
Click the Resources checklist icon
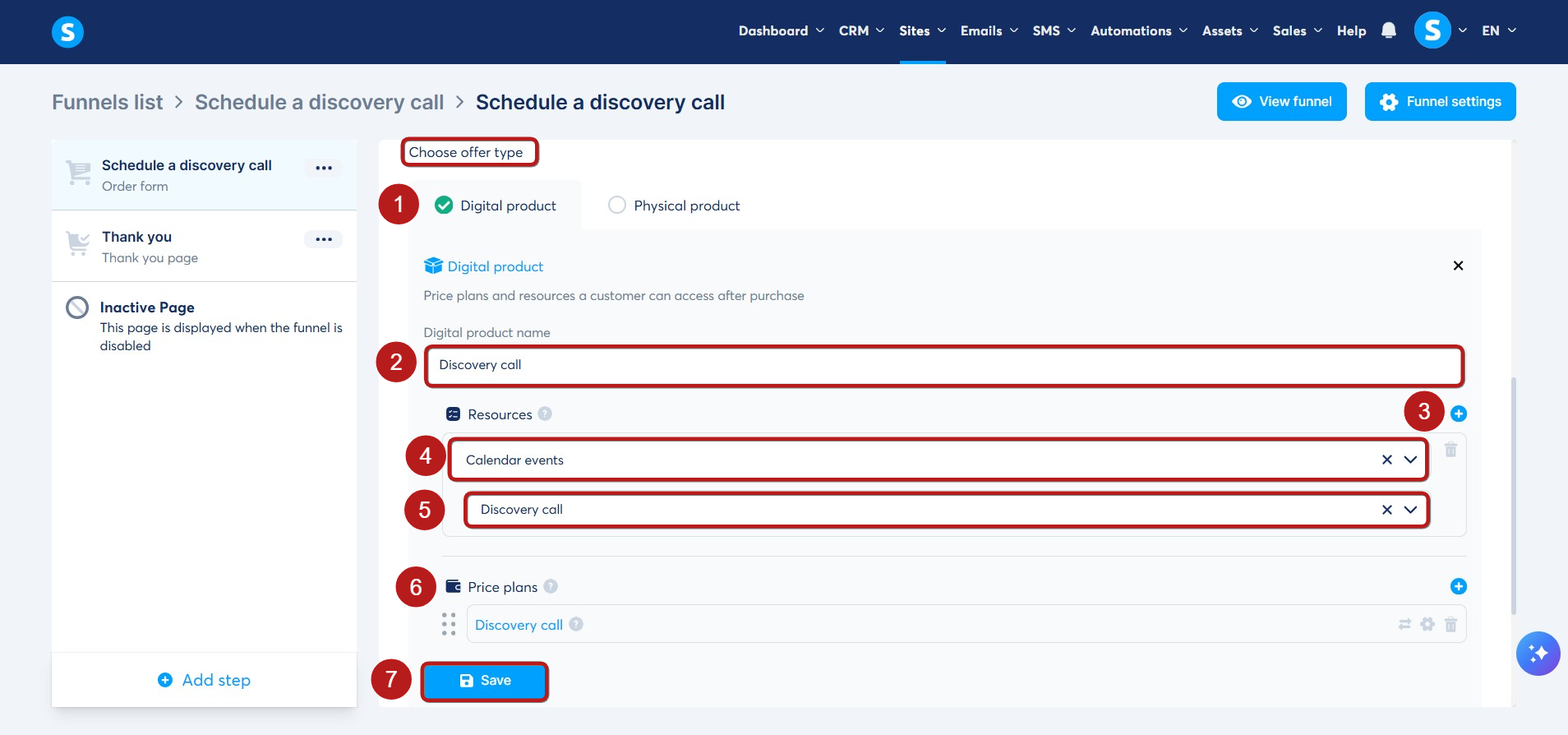[453, 414]
